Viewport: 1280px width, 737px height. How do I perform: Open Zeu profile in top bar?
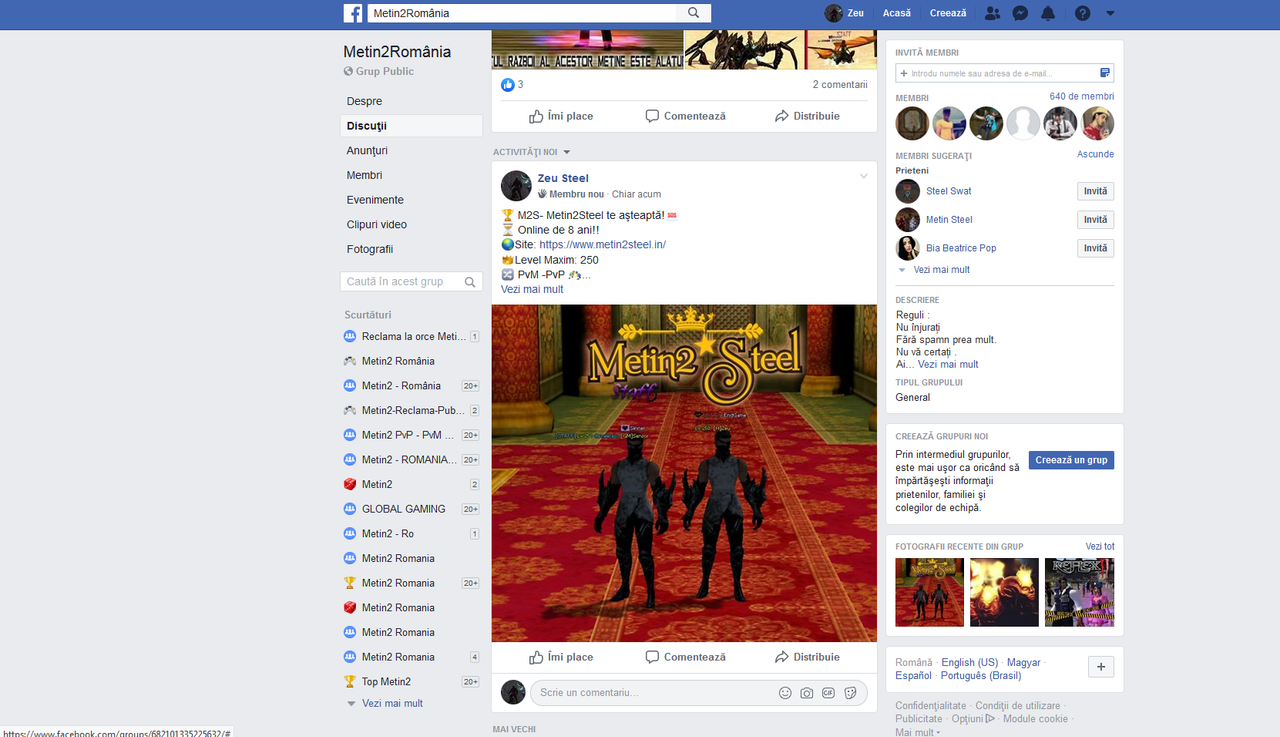point(844,13)
